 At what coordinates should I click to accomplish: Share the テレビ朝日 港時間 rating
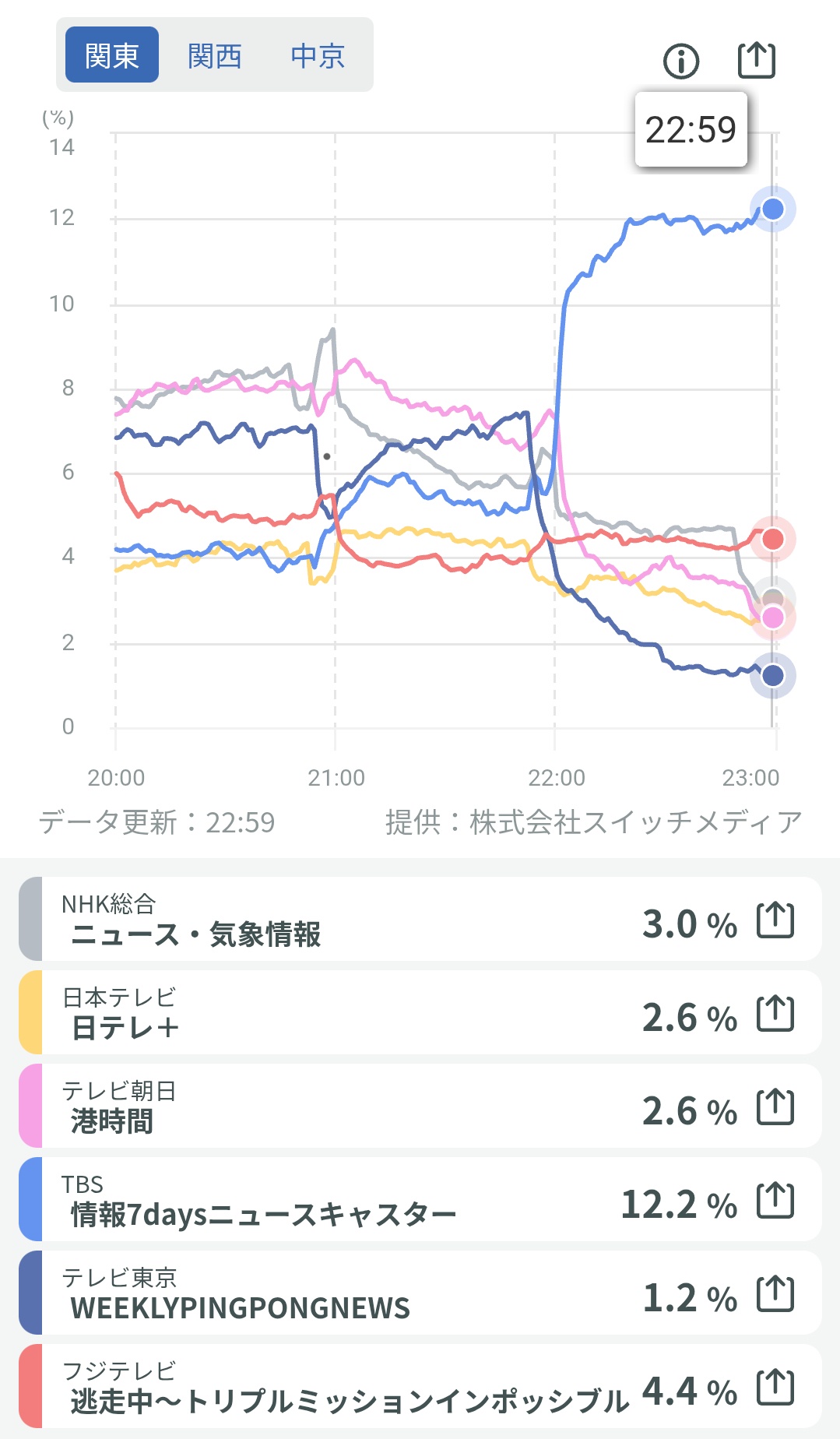coord(775,1107)
